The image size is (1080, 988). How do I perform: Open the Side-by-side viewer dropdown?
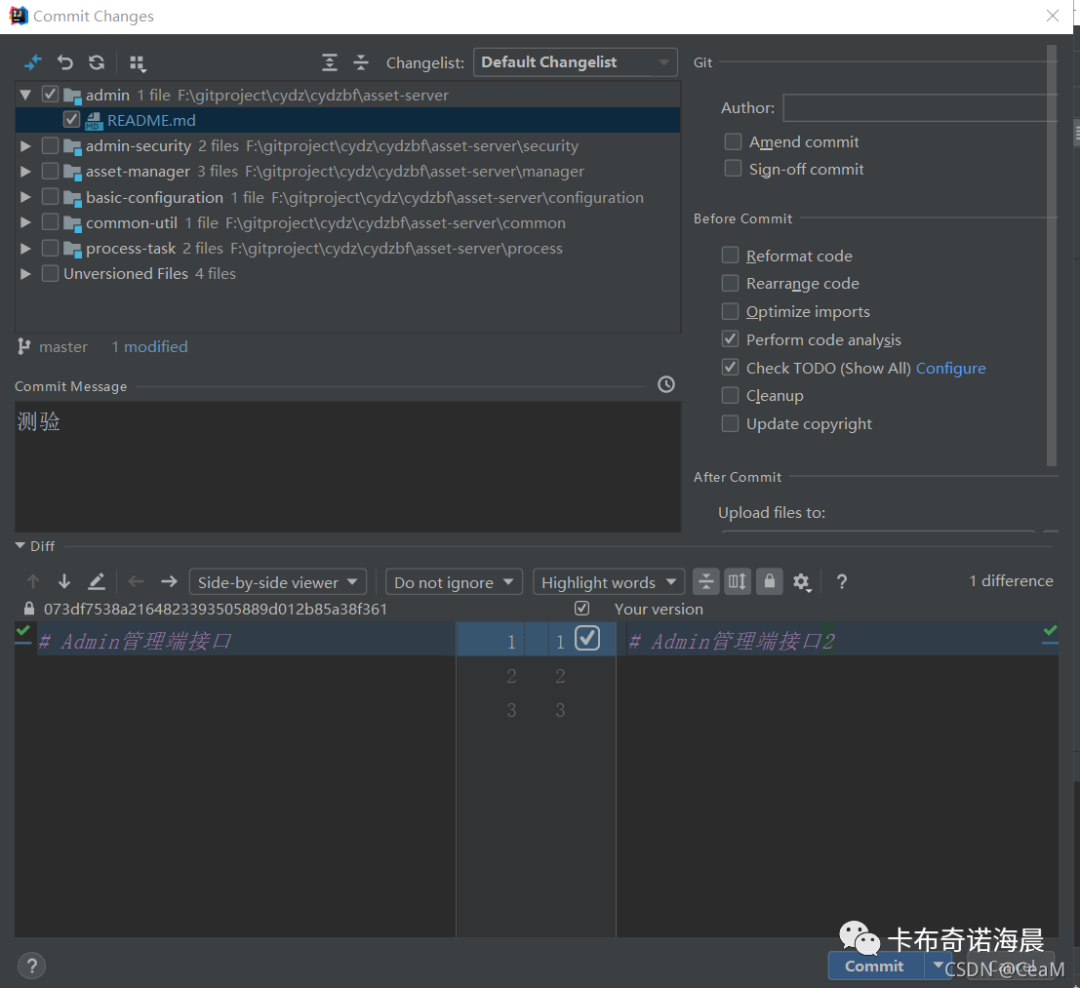click(277, 582)
